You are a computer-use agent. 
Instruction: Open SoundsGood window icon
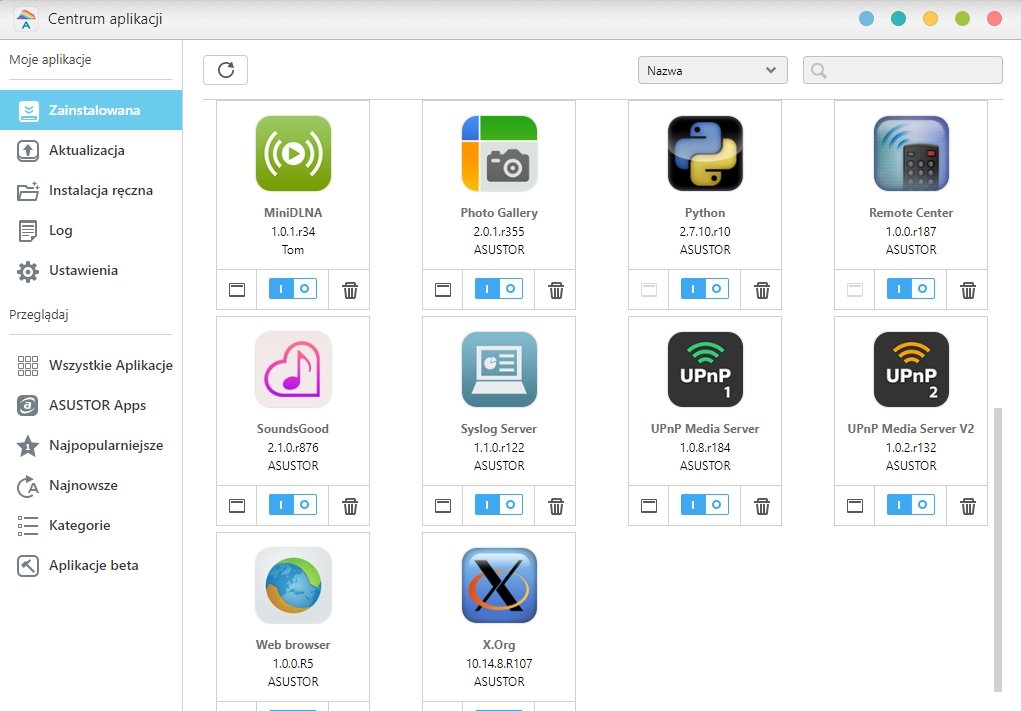tap(237, 506)
